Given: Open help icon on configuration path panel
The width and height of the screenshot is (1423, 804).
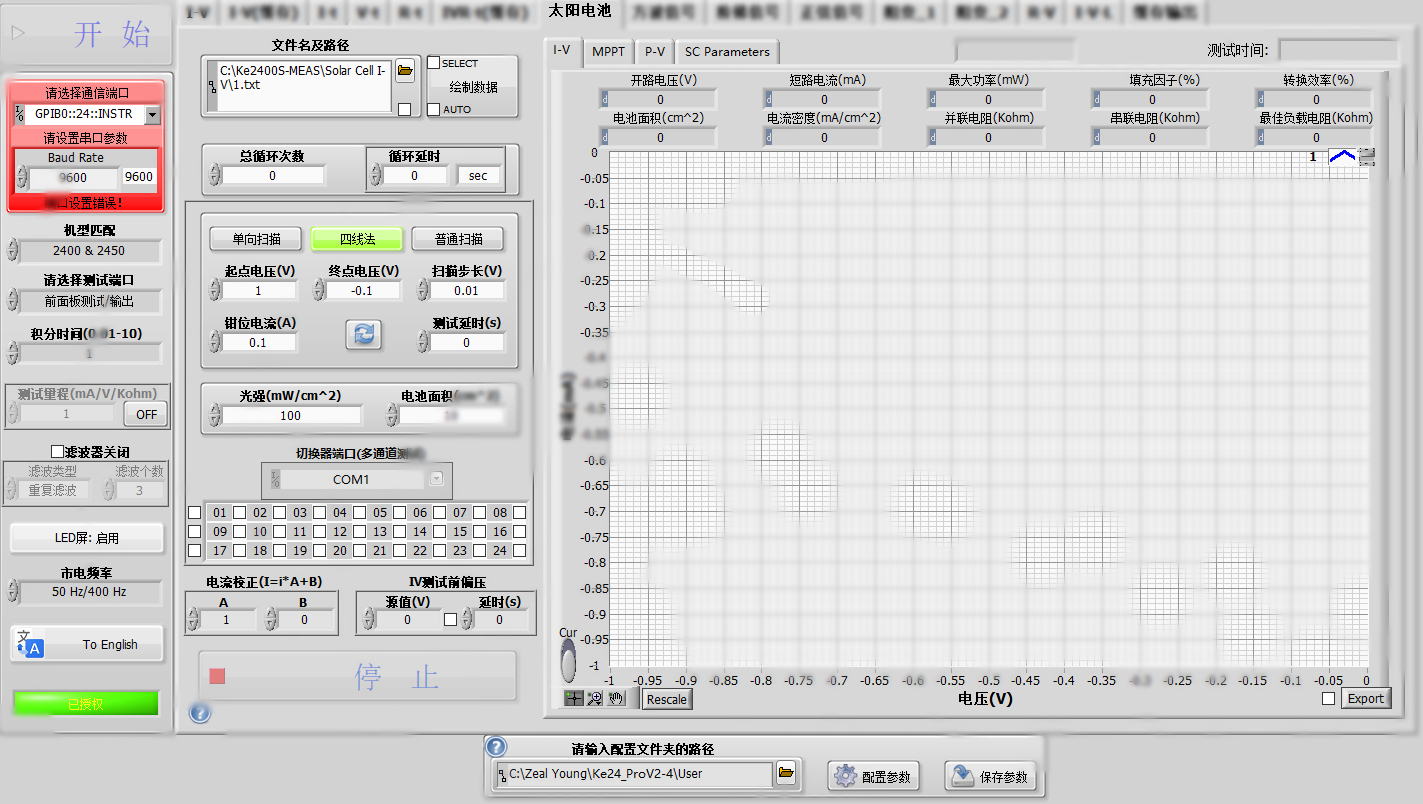Looking at the screenshot, I should click(x=496, y=747).
